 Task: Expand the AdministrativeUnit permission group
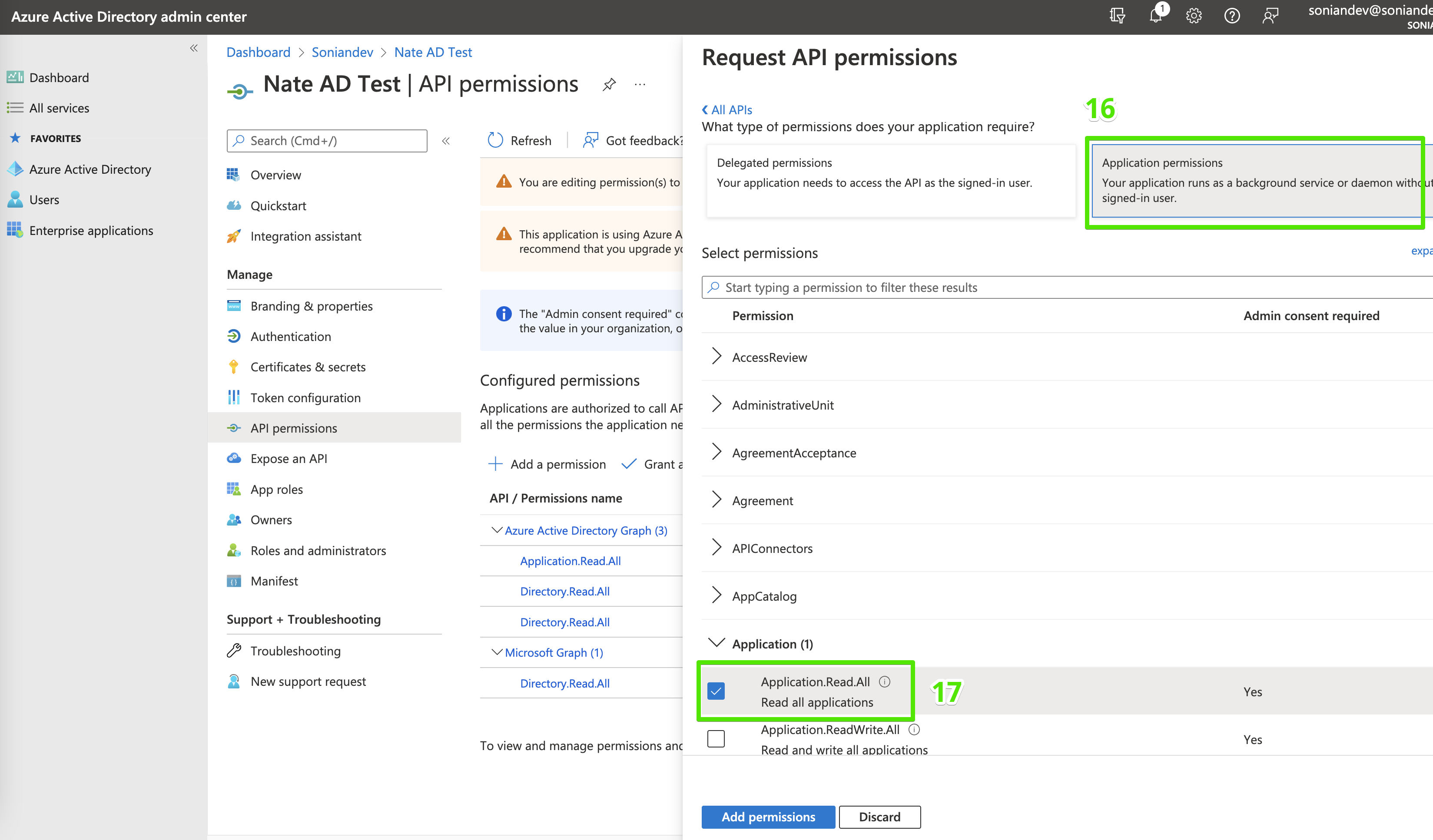[x=716, y=405]
